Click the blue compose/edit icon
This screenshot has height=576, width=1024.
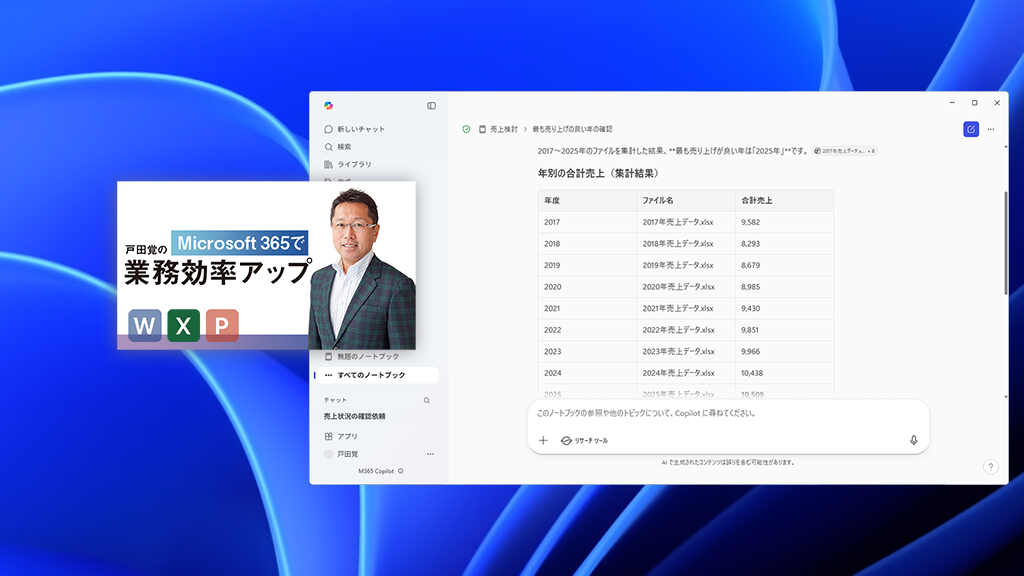969,129
